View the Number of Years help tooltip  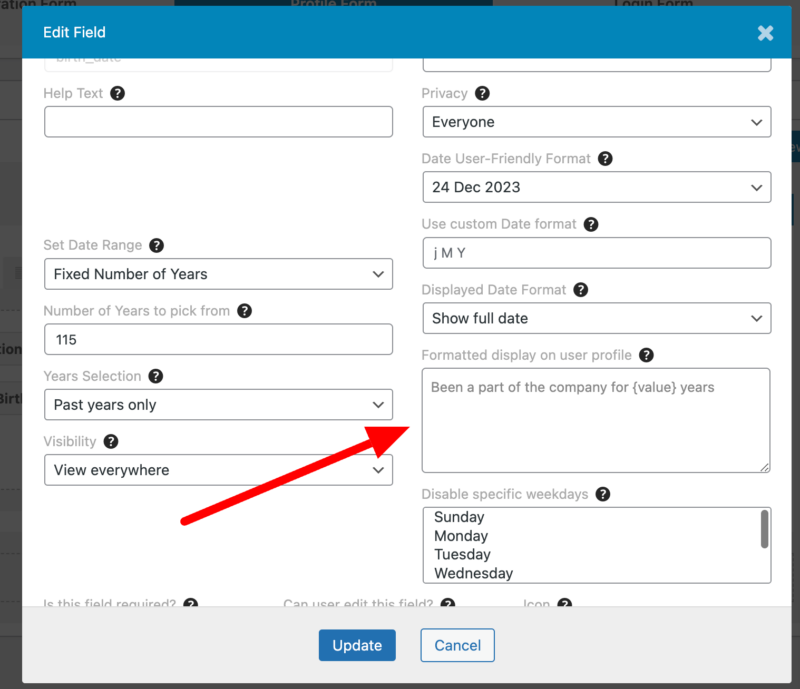pyautogui.click(x=245, y=311)
